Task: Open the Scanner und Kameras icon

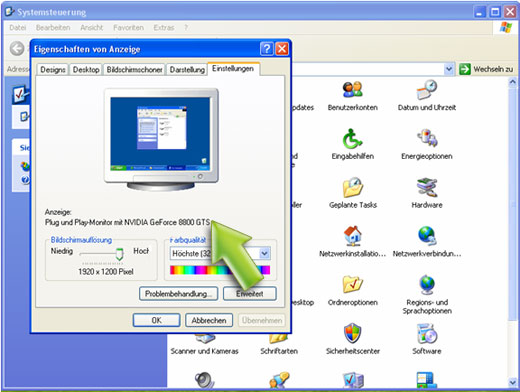Action: [x=204, y=339]
